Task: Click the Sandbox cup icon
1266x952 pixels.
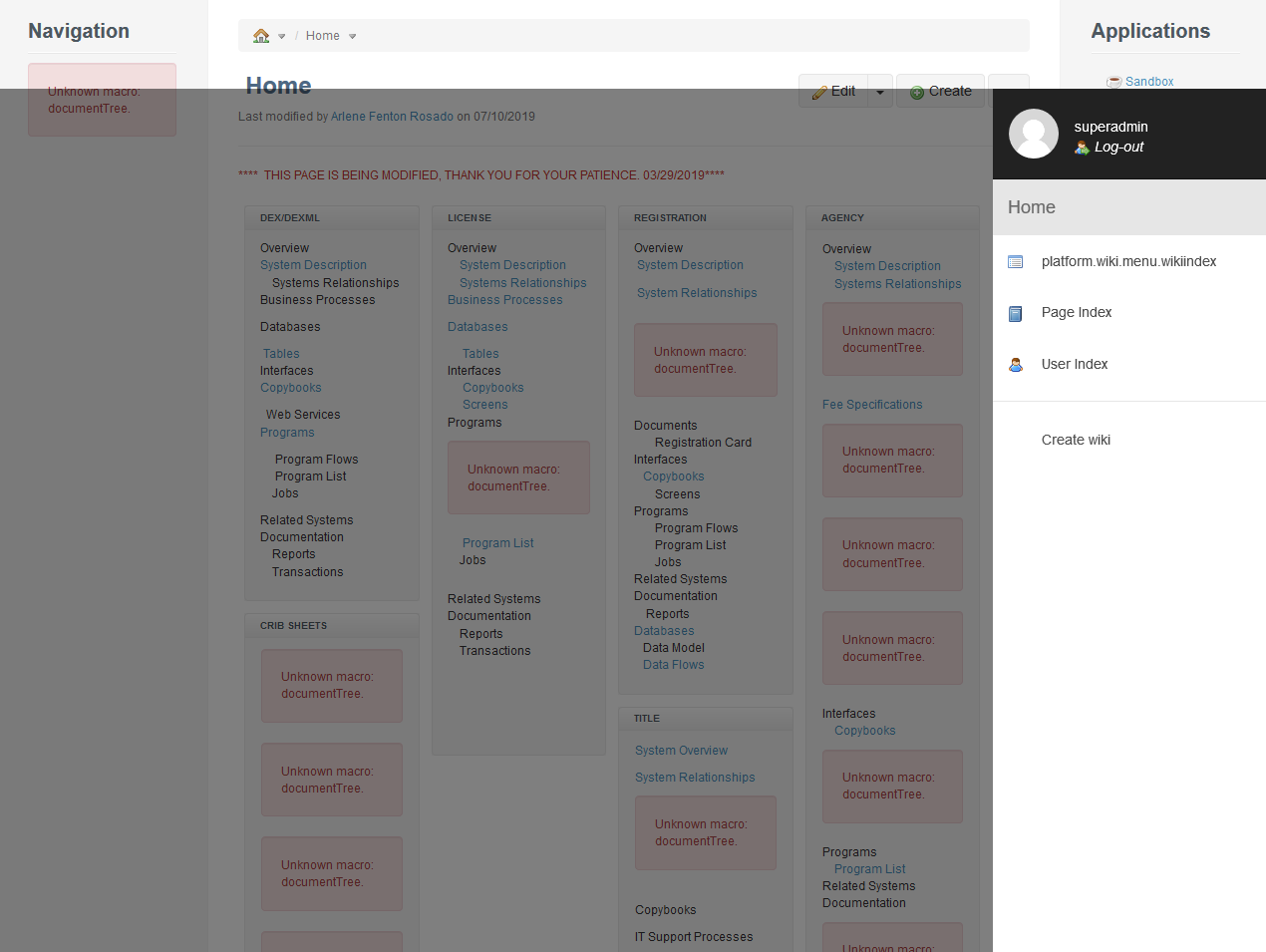Action: pos(1114,82)
